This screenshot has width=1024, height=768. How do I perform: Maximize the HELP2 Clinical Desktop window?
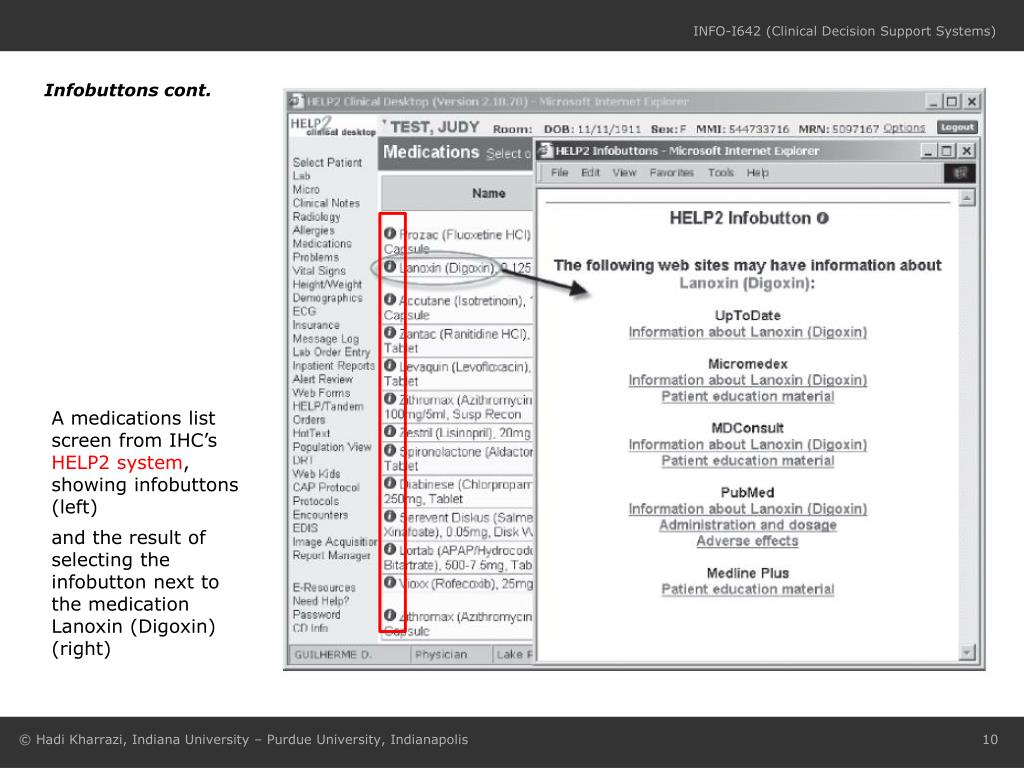tap(952, 101)
